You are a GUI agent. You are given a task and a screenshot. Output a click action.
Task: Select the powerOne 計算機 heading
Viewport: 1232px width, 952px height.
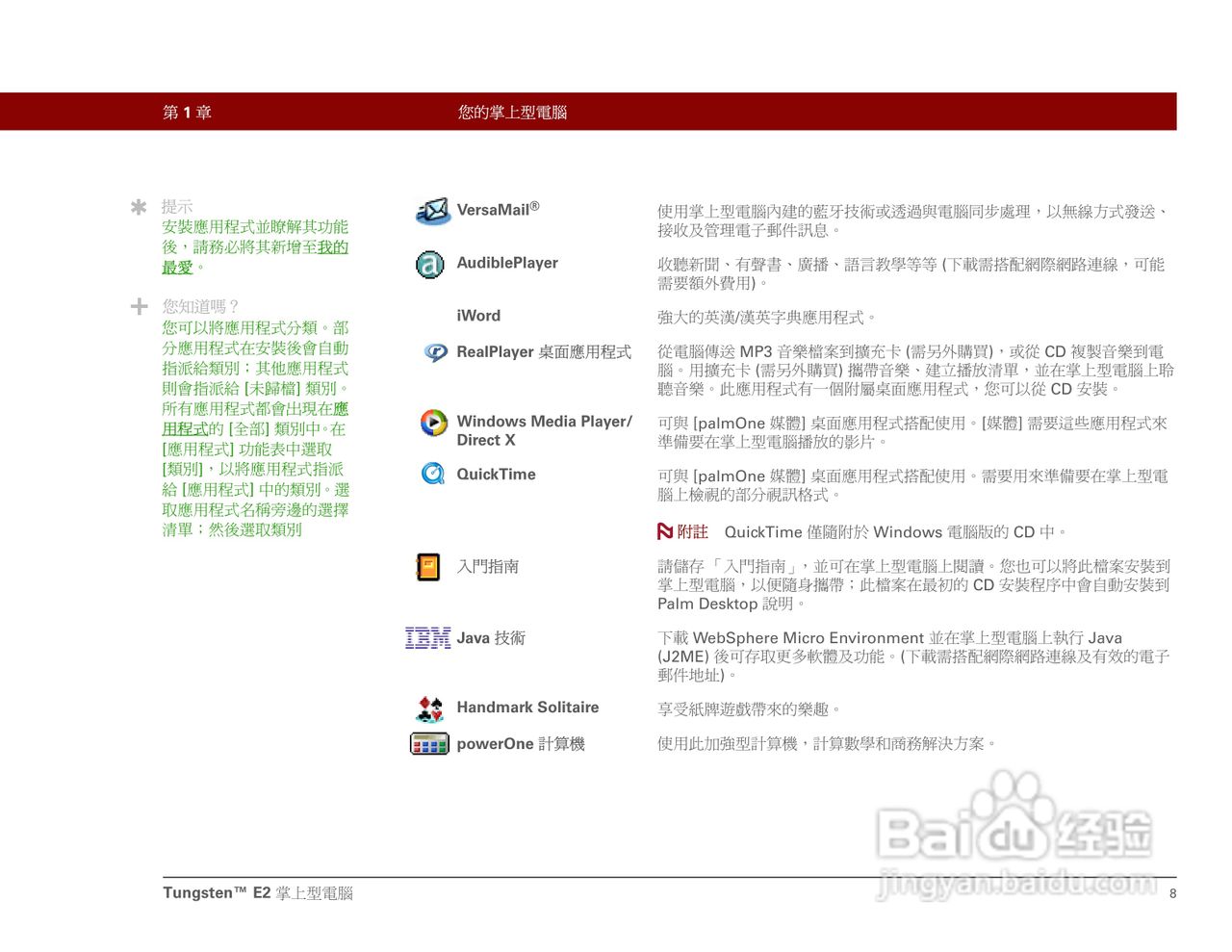(521, 744)
